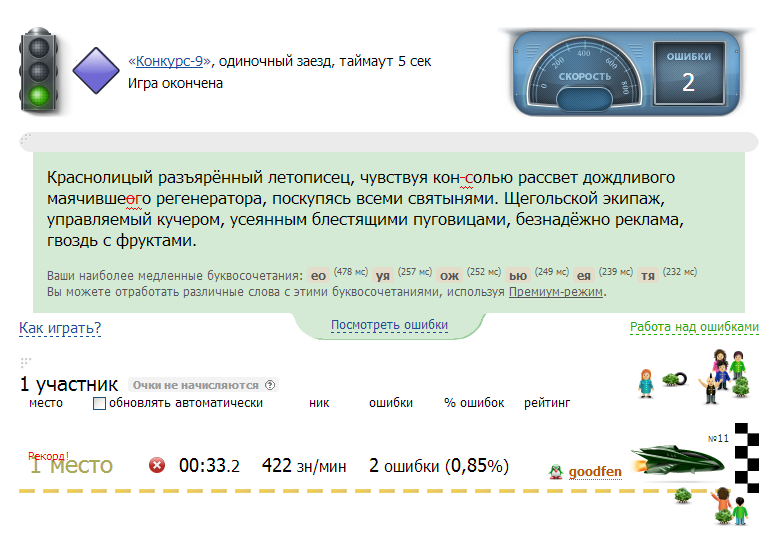The height and width of the screenshot is (535, 765).
Task: Click the 'Очки не начисляются' badge
Action: pyautogui.click(x=203, y=385)
